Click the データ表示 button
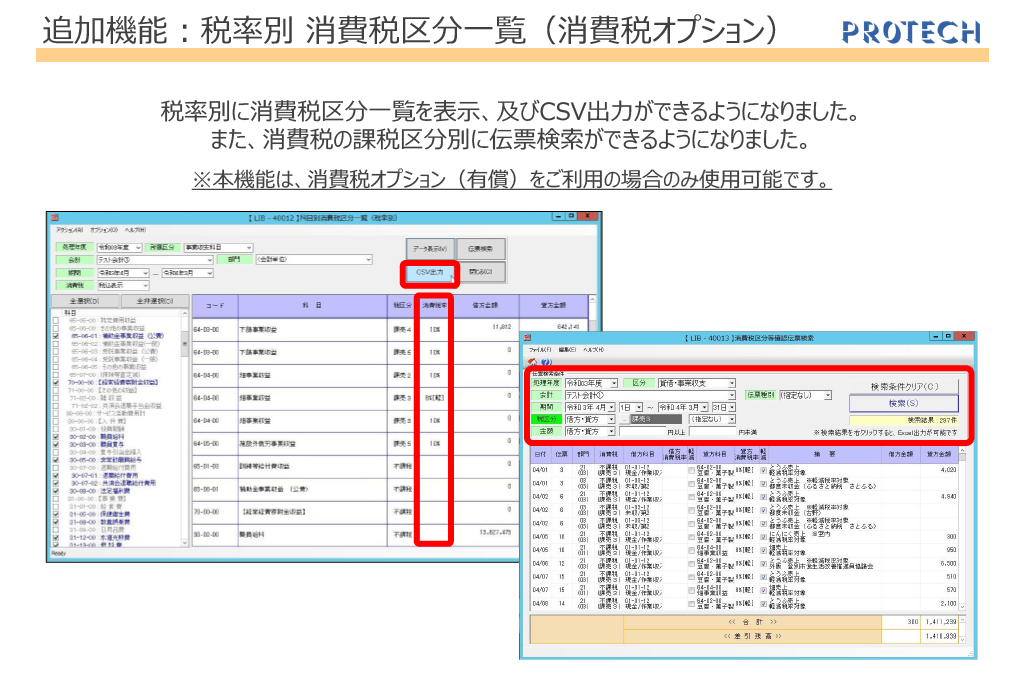The image size is (1024, 678). [430, 248]
